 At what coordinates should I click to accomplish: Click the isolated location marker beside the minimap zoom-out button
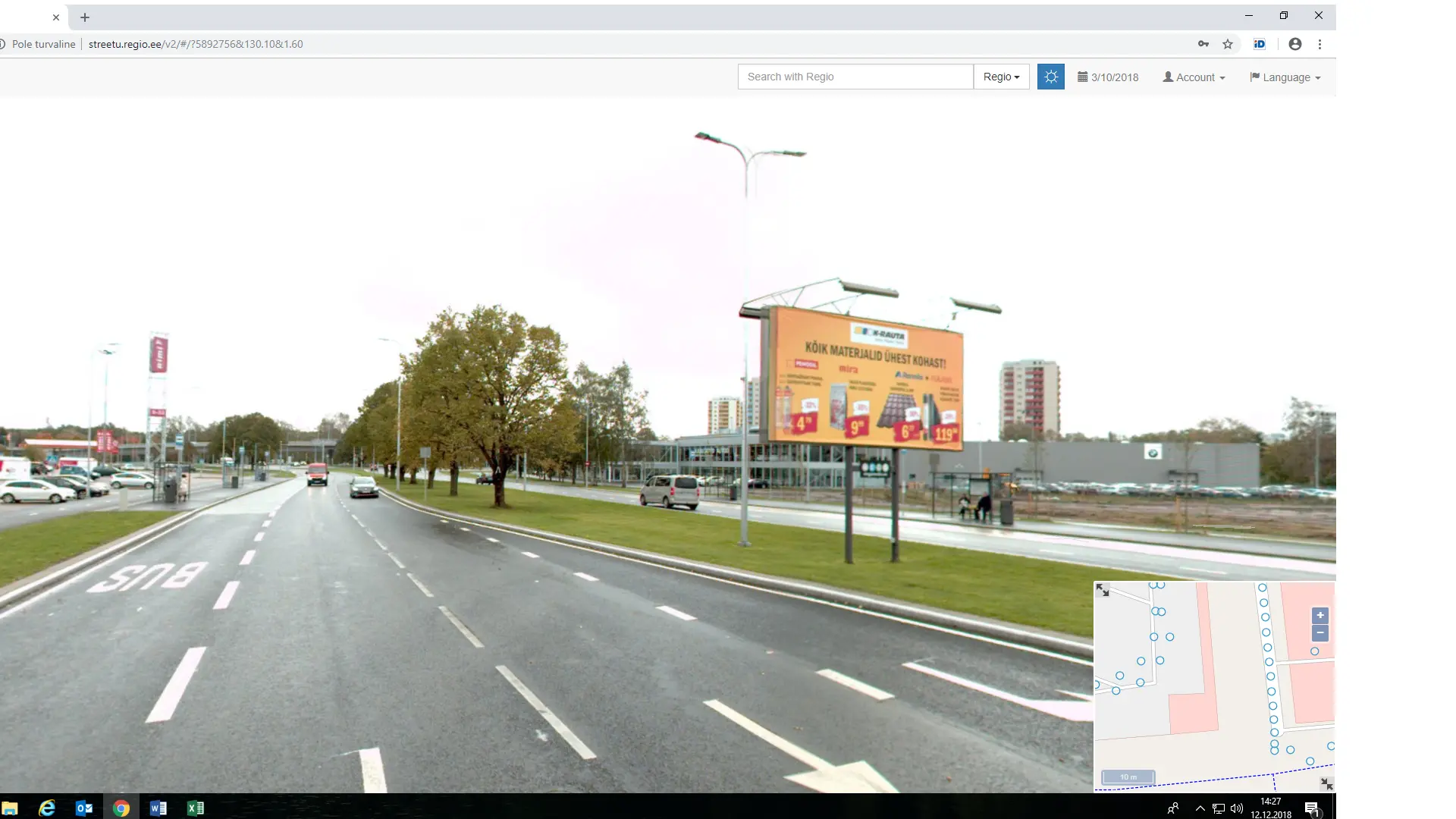(x=1314, y=651)
